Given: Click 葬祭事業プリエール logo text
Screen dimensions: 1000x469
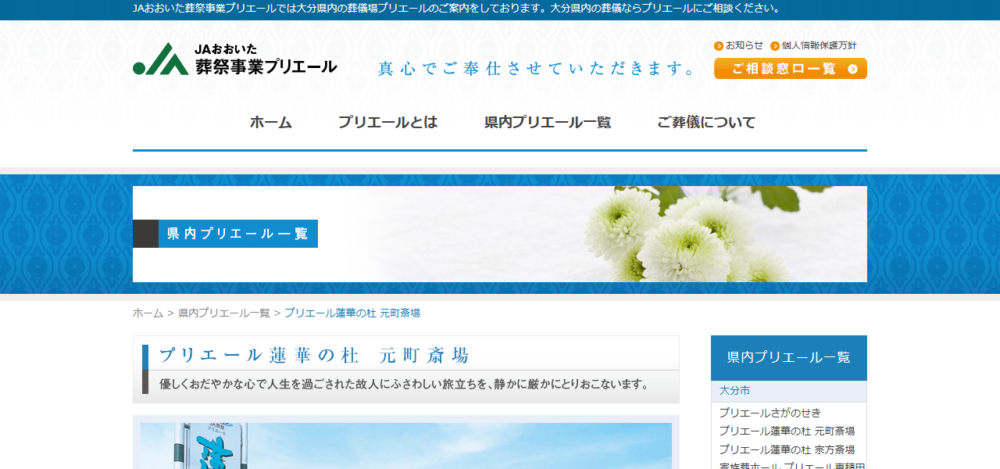Looking at the screenshot, I should [x=266, y=66].
